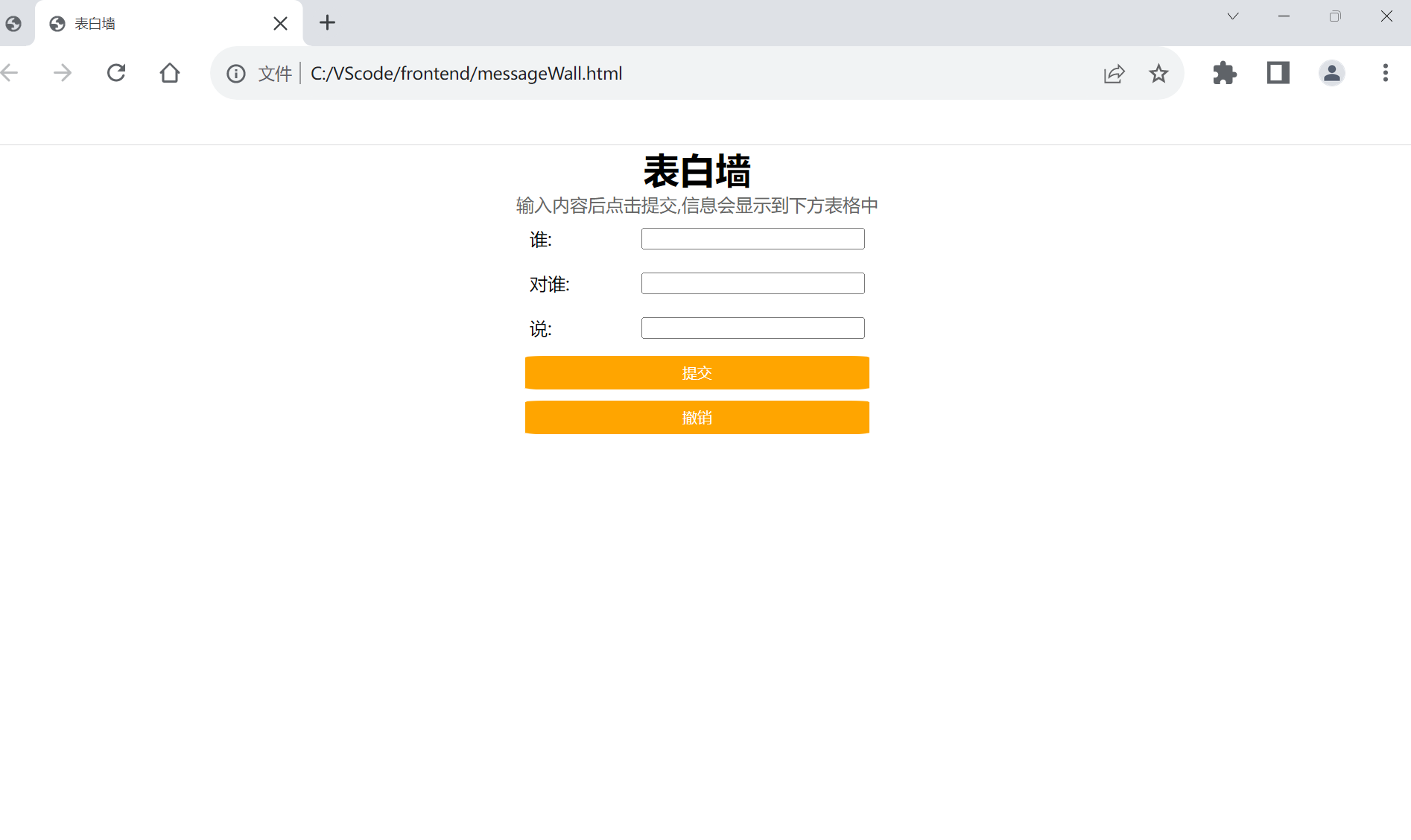Open the profile avatar menu
This screenshot has width=1411, height=840.
tap(1332, 73)
